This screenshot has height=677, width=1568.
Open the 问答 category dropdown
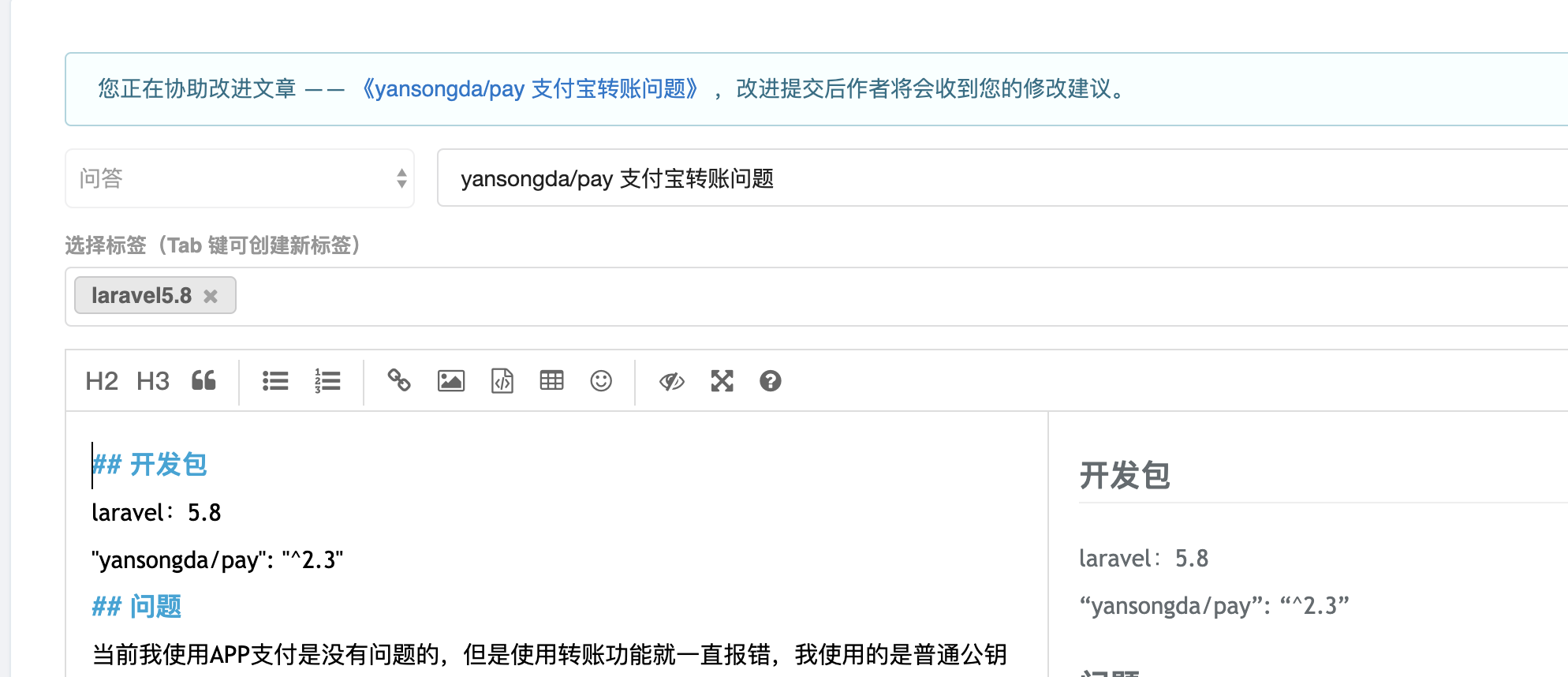click(x=240, y=178)
